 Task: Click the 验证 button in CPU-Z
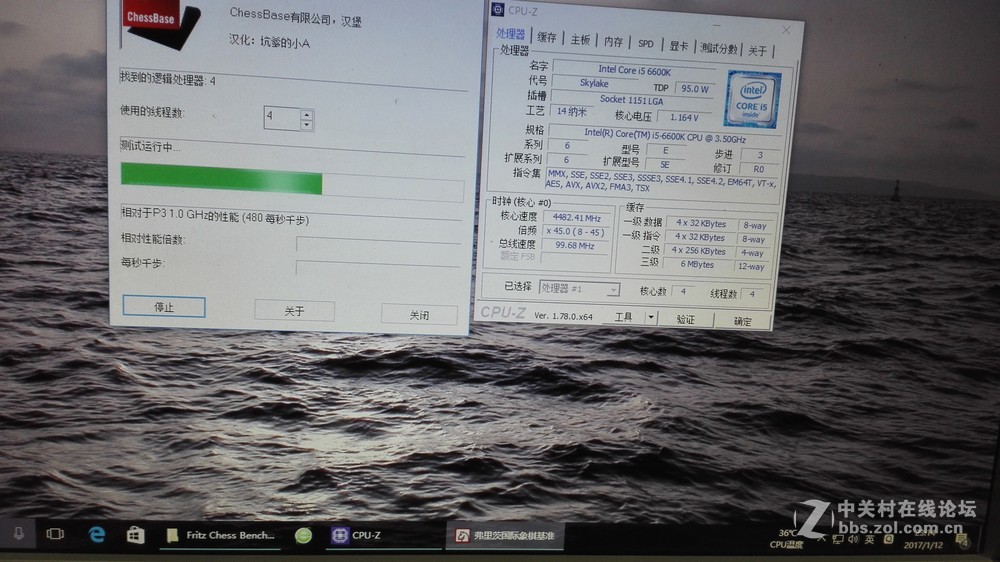pyautogui.click(x=686, y=319)
